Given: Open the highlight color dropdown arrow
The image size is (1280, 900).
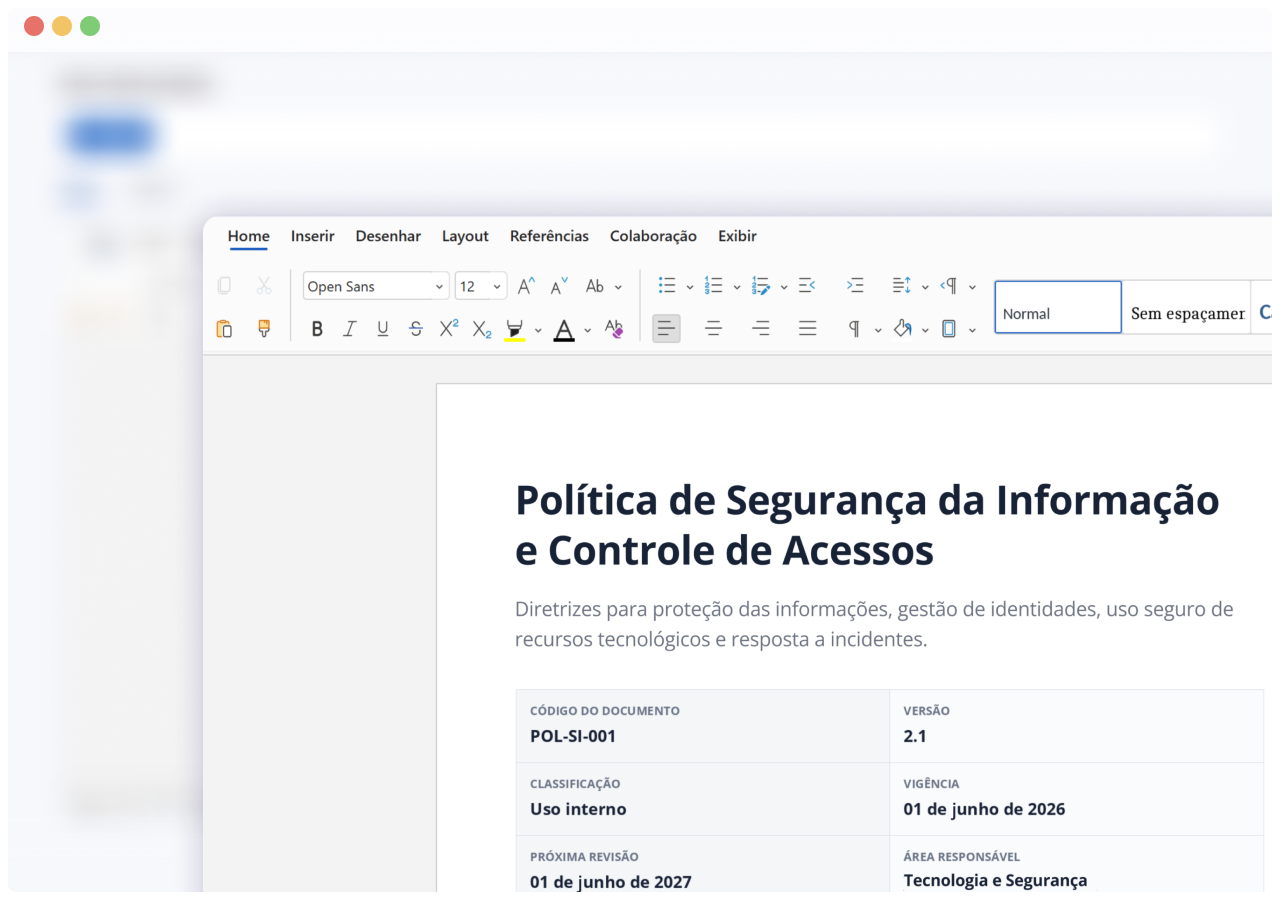Looking at the screenshot, I should tap(538, 329).
